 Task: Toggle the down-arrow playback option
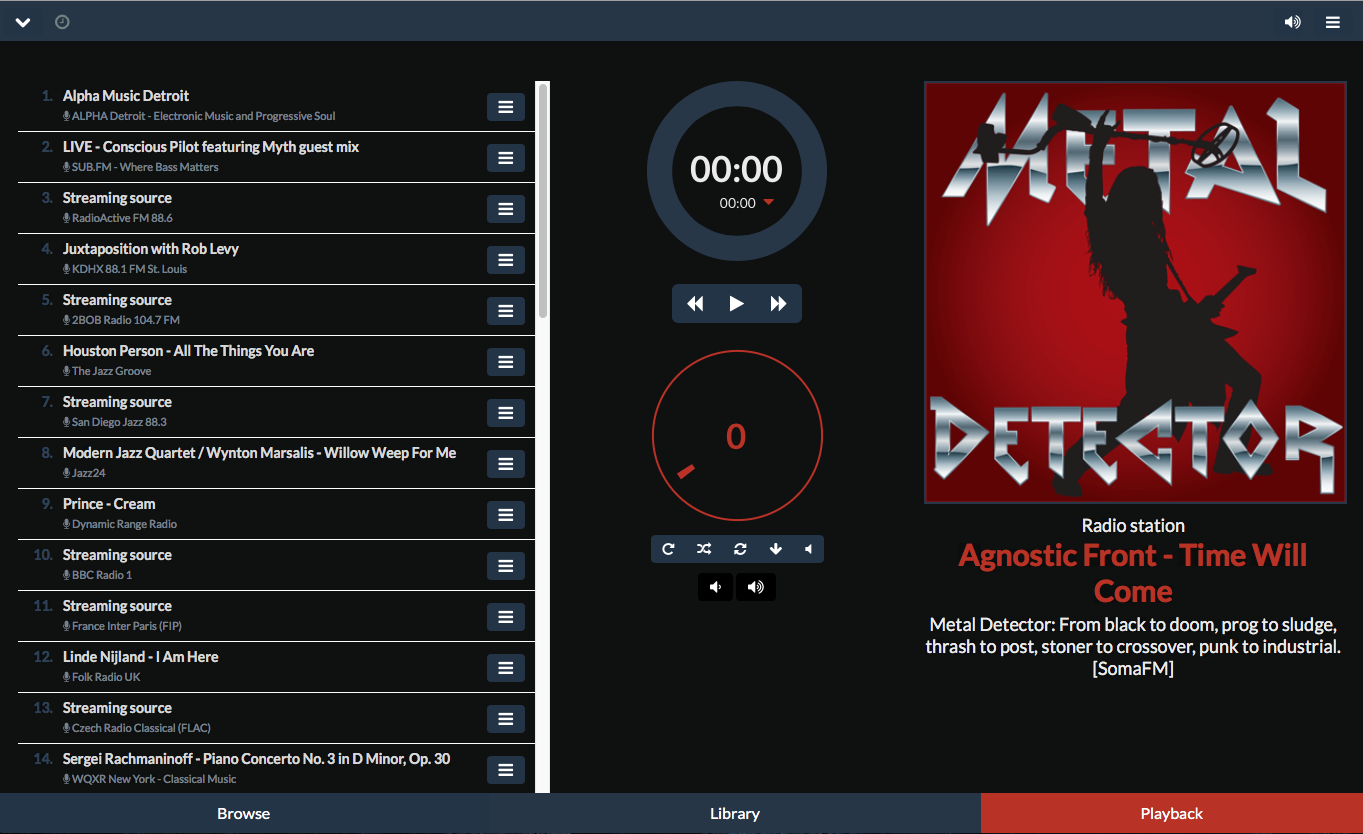pos(775,549)
